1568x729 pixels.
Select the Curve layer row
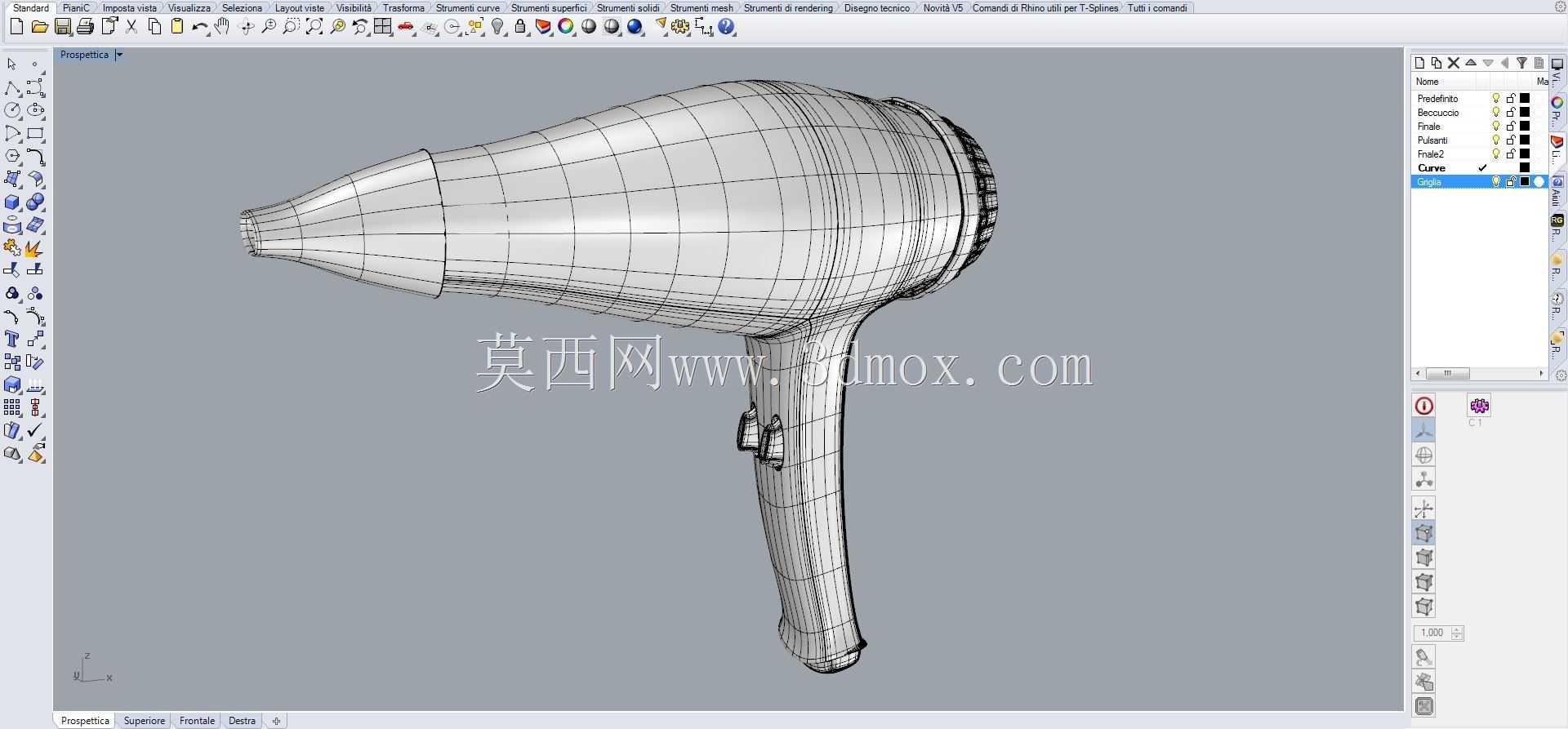pos(1479,168)
